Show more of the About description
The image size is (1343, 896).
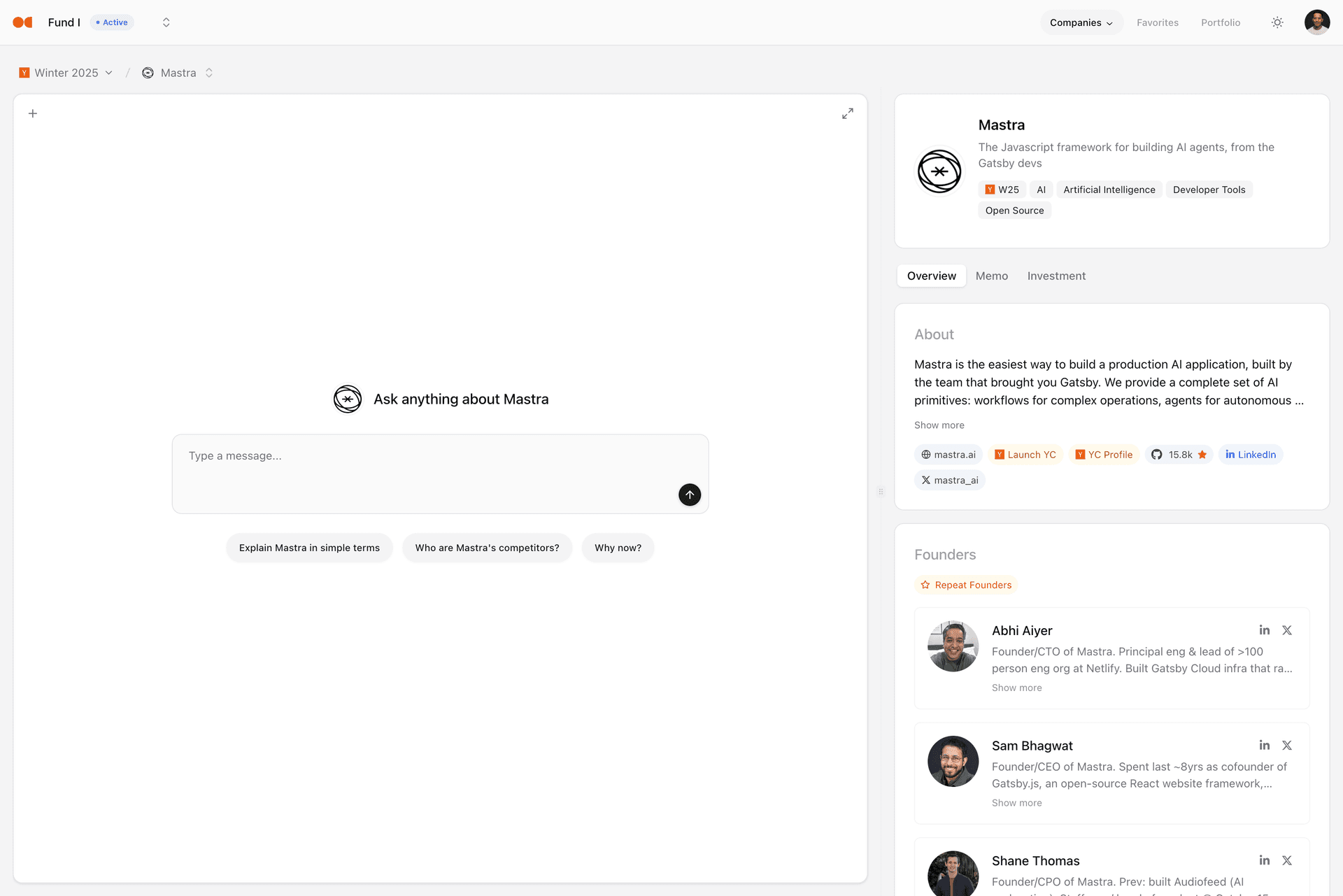tap(939, 425)
